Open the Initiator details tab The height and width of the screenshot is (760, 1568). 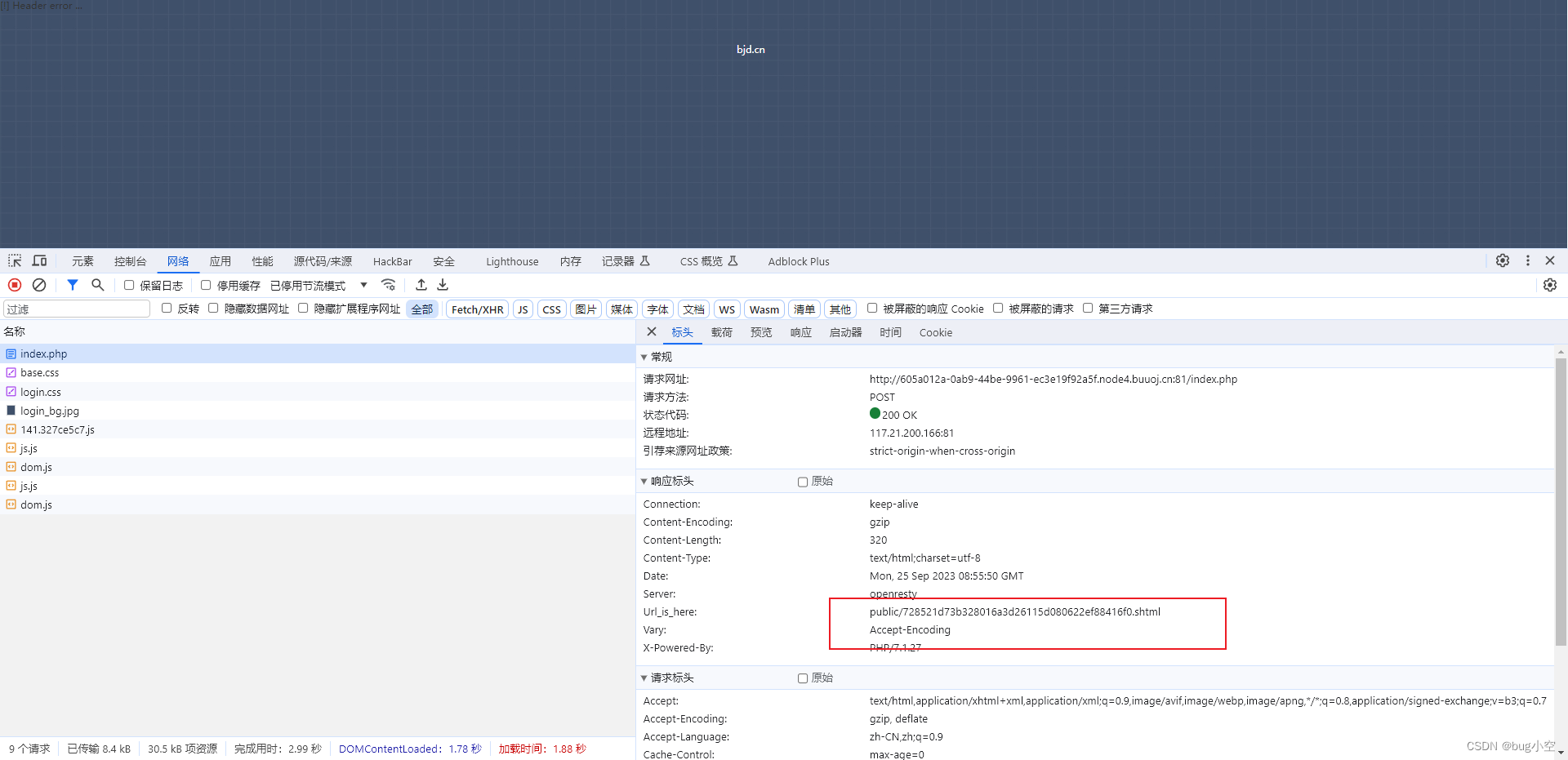pyautogui.click(x=846, y=332)
